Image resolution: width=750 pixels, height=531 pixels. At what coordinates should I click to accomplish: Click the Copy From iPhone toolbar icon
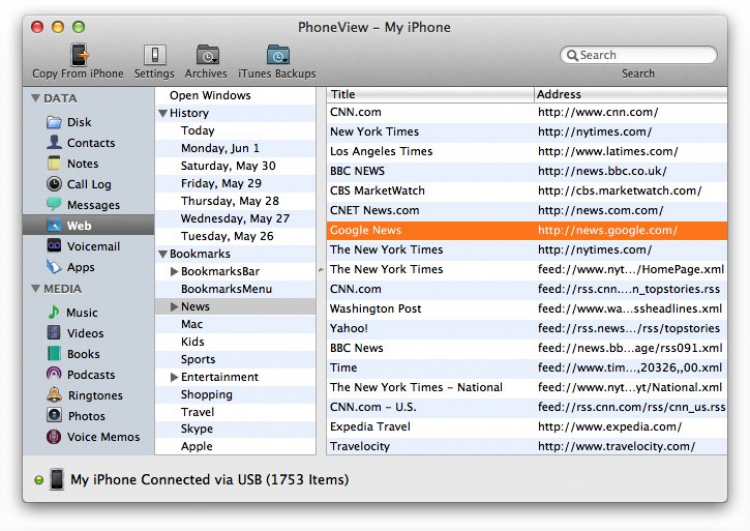pos(79,54)
